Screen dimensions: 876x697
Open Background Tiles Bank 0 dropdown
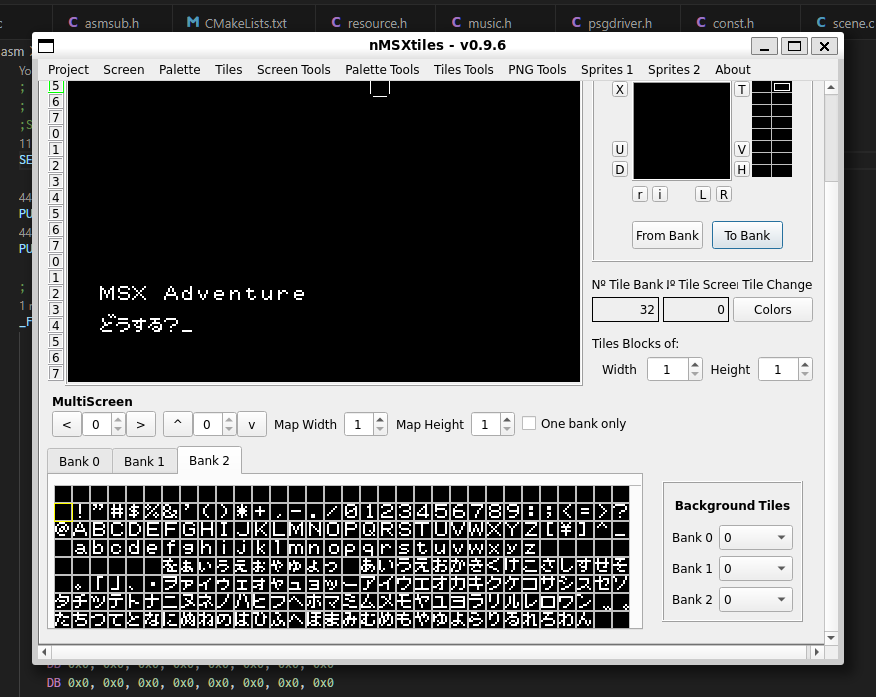click(755, 537)
